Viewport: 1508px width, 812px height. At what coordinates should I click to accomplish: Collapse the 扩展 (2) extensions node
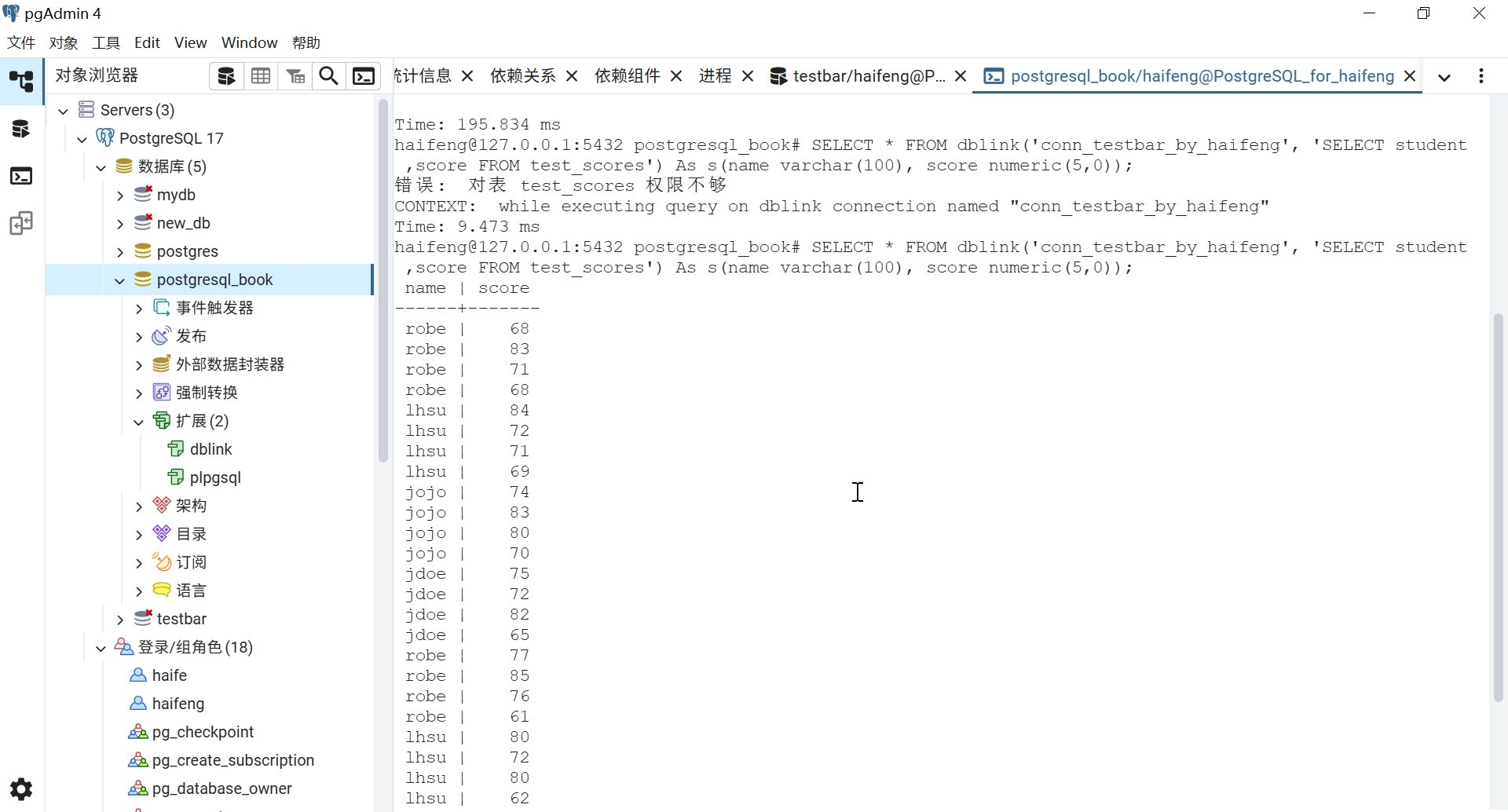(139, 422)
